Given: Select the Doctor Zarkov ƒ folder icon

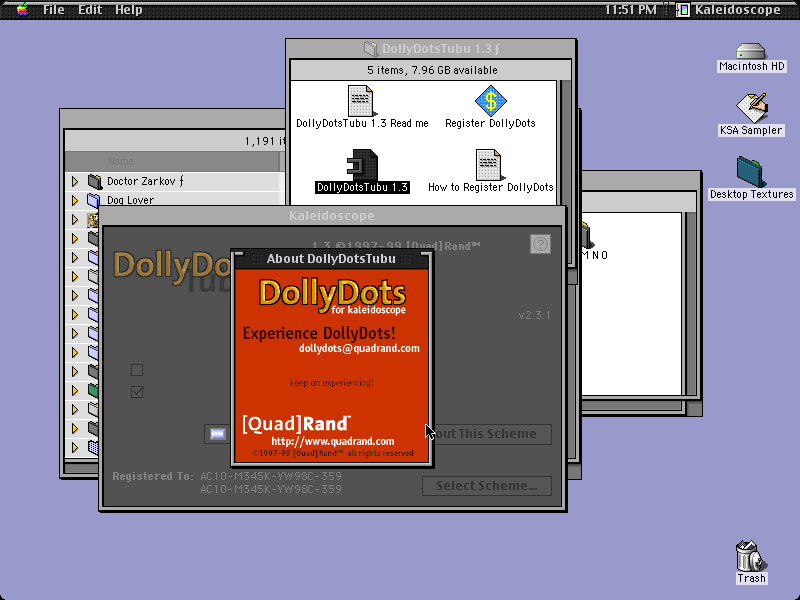Looking at the screenshot, I should tap(95, 181).
